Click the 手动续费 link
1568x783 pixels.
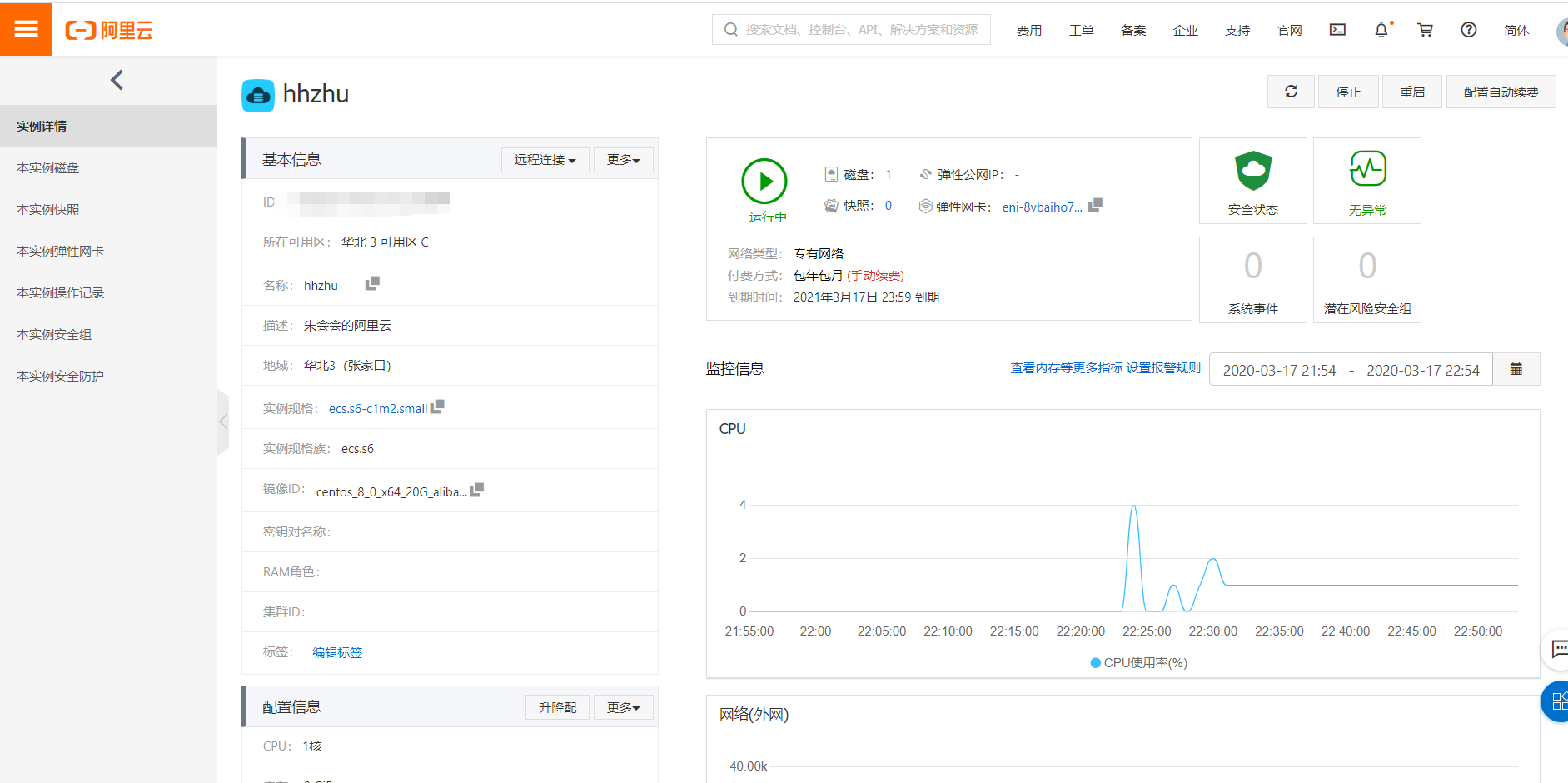pyautogui.click(x=875, y=275)
